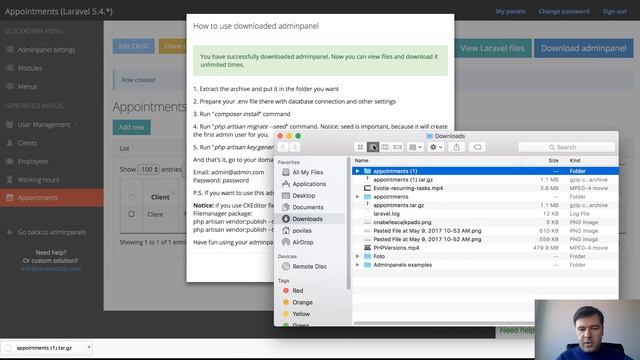Select Pasted File 10-53 AM png
640x360 pixels.
(485, 231)
